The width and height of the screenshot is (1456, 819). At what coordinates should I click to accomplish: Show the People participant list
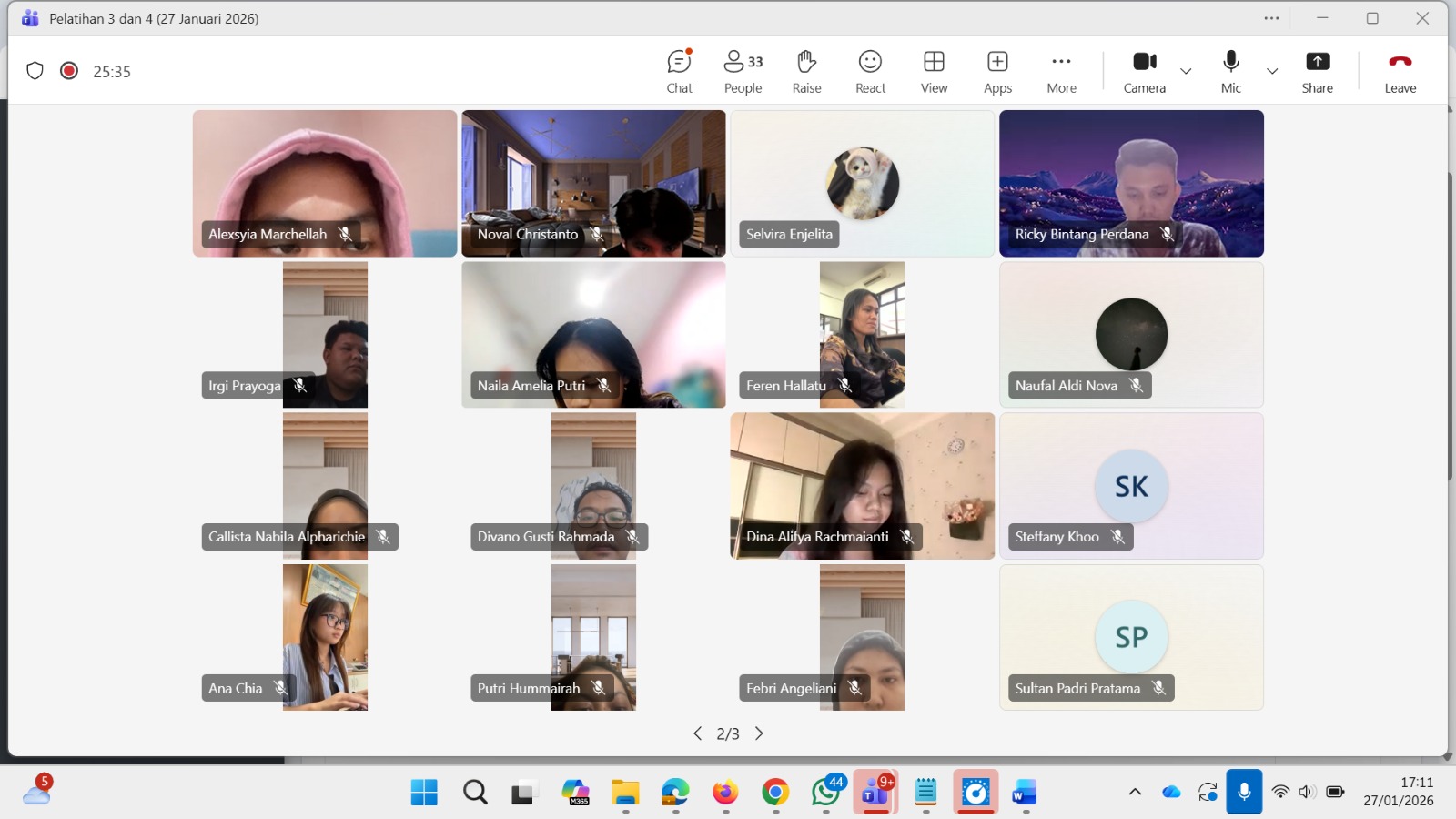coord(743,71)
